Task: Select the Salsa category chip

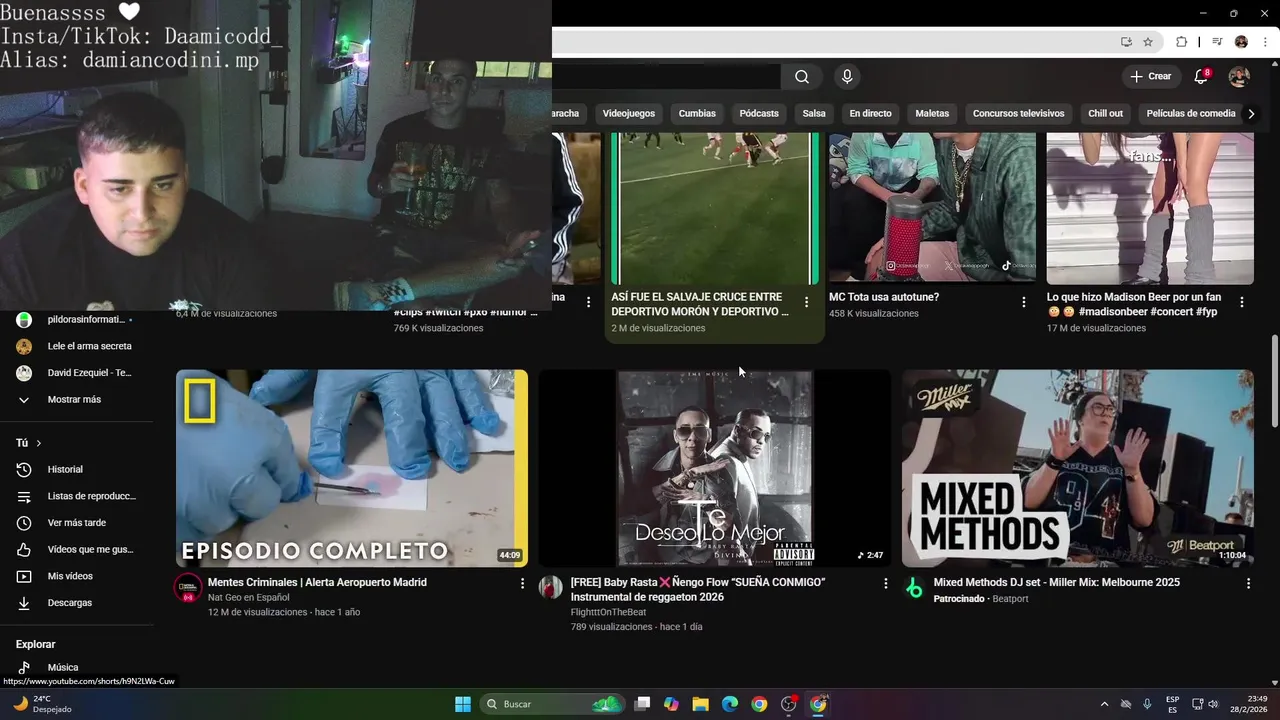Action: coord(814,114)
